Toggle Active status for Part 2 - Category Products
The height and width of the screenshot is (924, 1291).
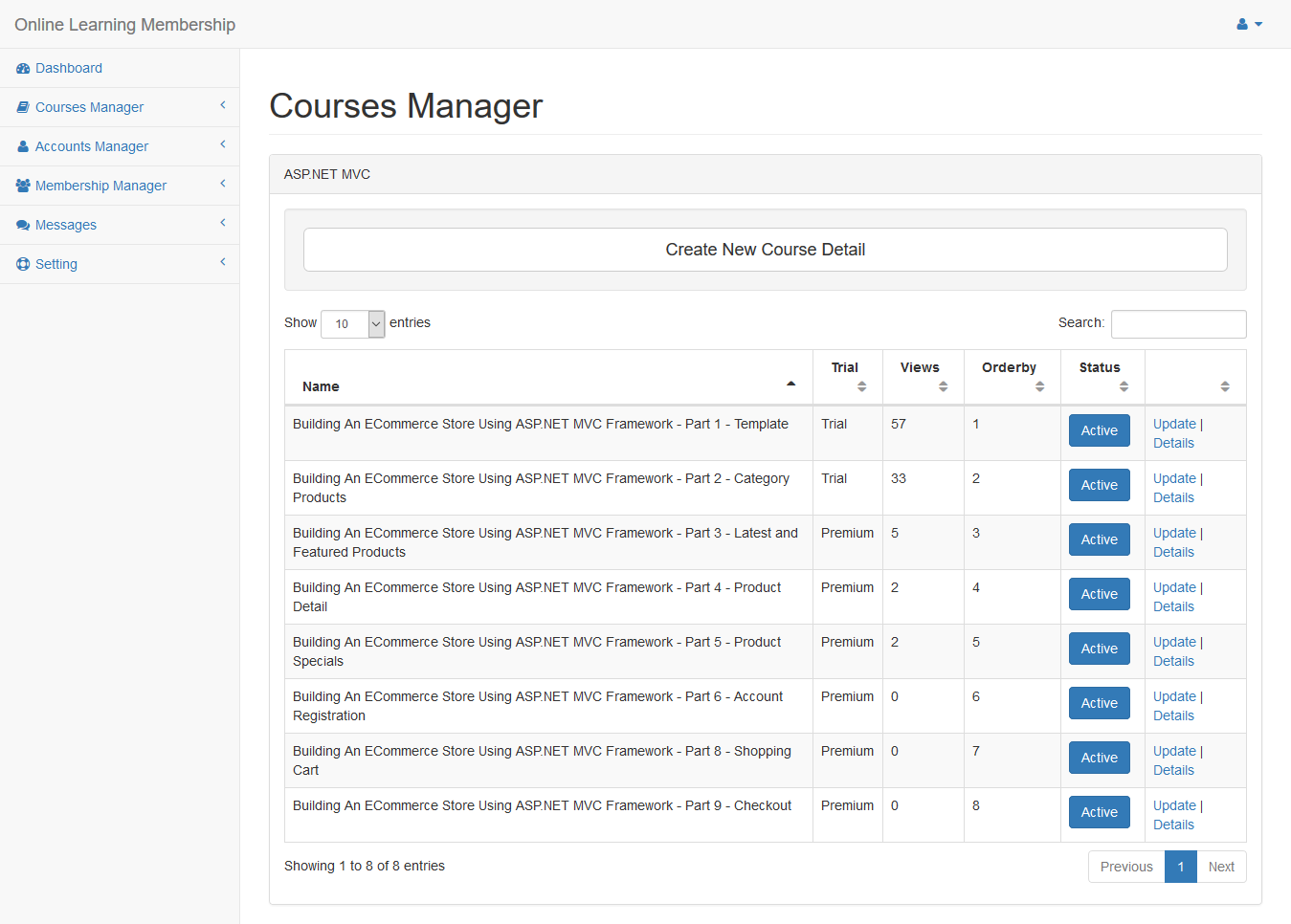1100,485
